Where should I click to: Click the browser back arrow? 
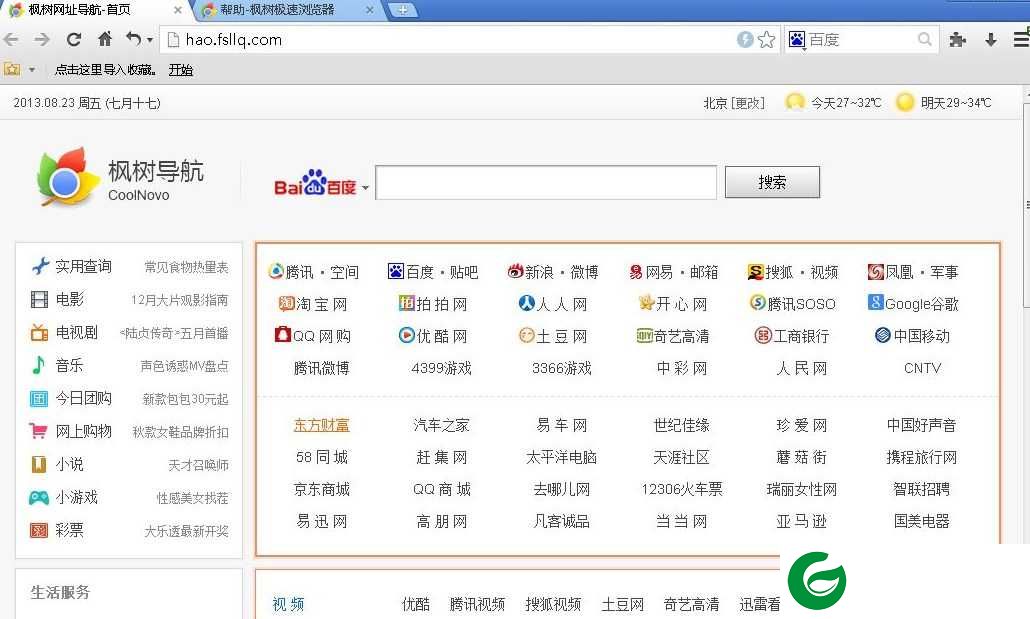tap(11, 39)
